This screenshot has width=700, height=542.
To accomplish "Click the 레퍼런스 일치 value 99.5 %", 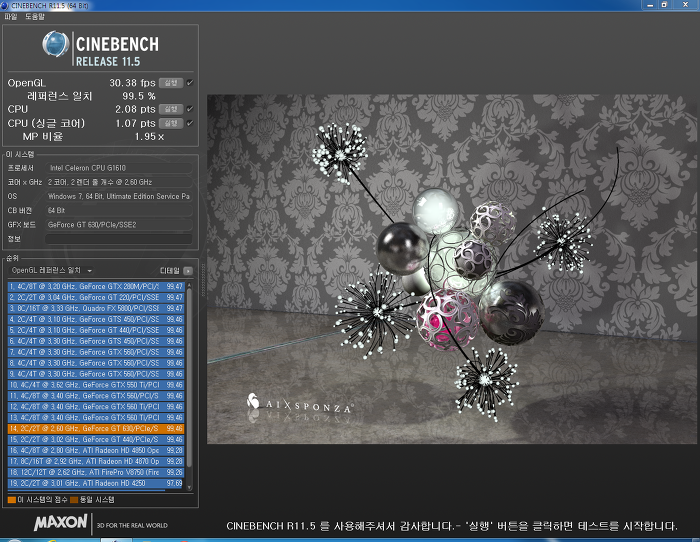I will pos(139,96).
